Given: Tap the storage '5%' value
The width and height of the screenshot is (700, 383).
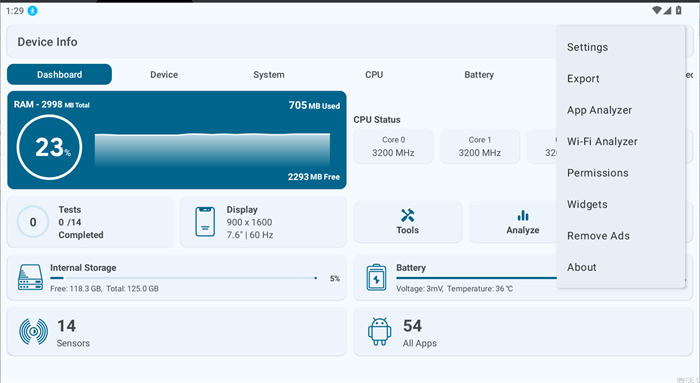Looking at the screenshot, I should tap(335, 279).
